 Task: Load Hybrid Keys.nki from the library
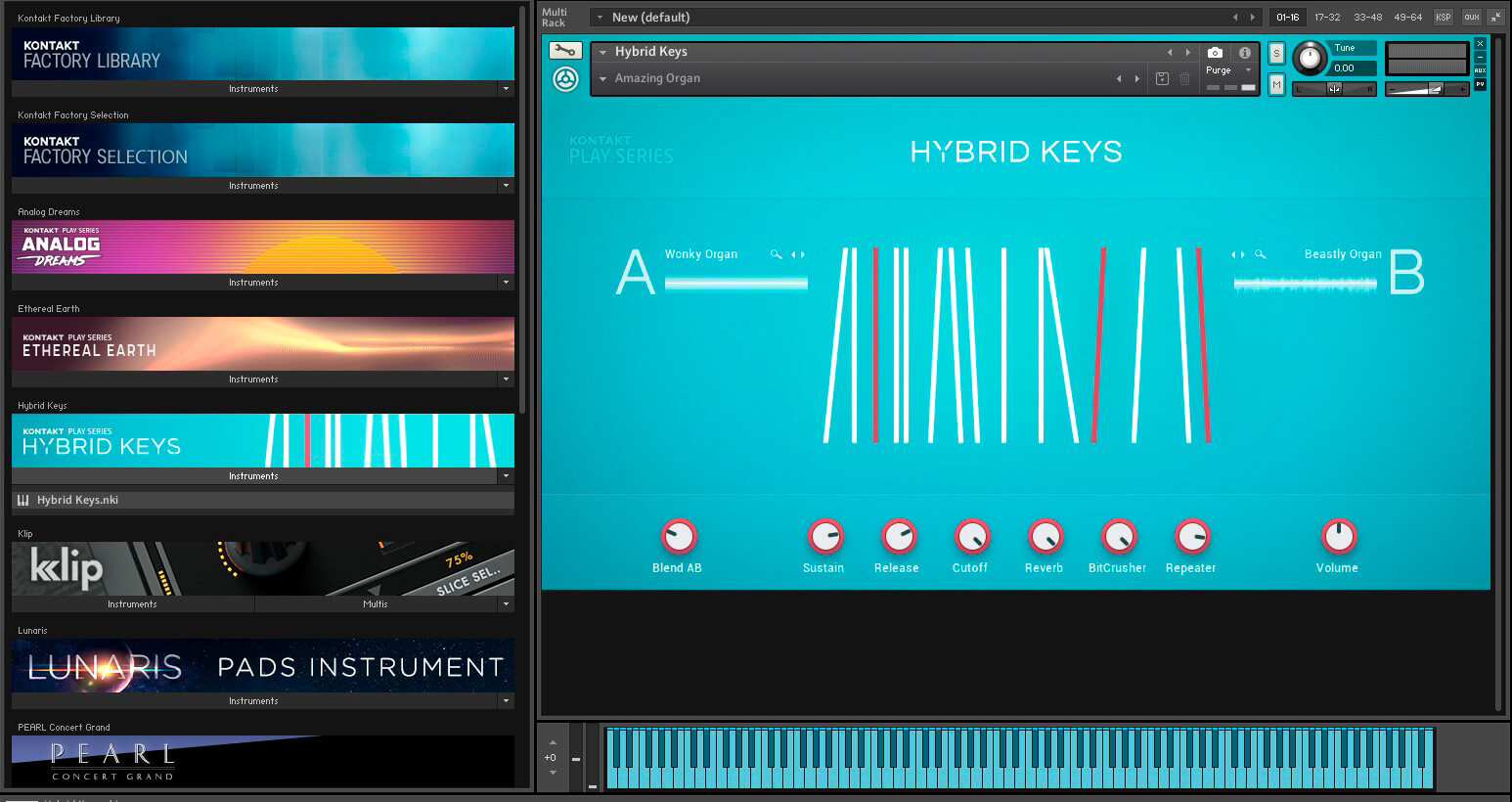click(263, 500)
